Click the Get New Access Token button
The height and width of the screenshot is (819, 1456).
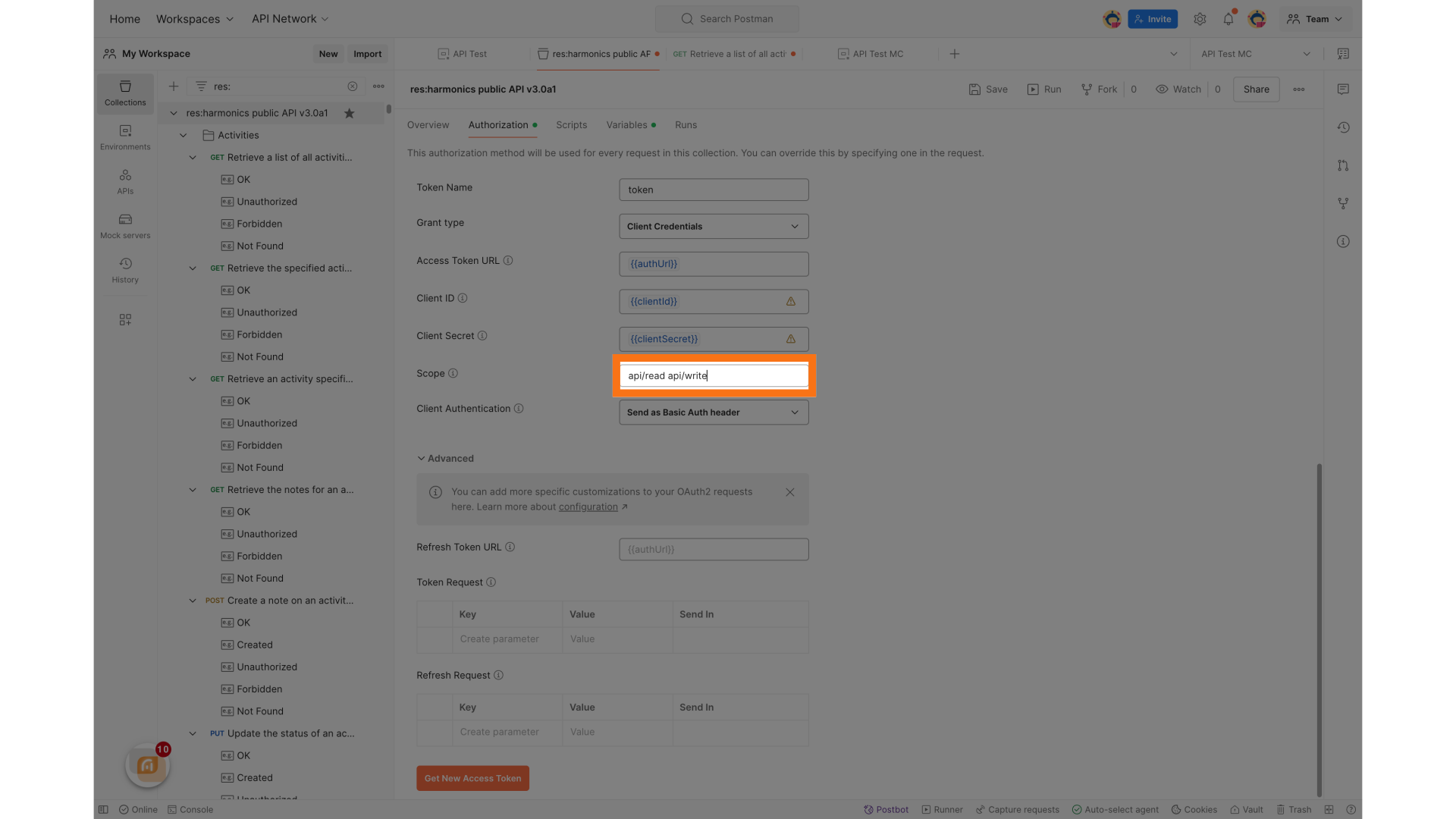tap(472, 778)
